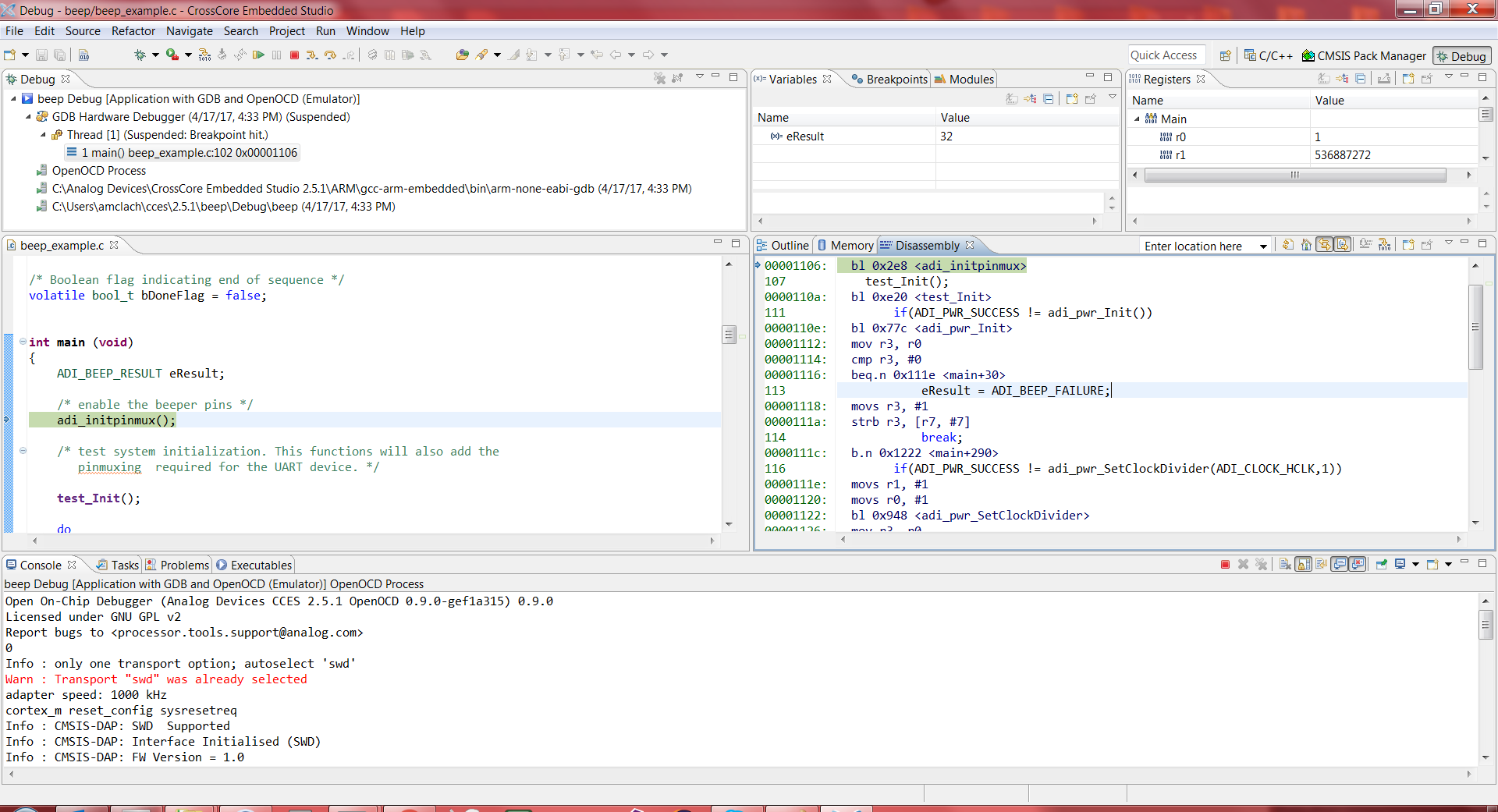Click the Disassembly vertical scrollbar thumb
The image size is (1498, 812).
tap(1475, 327)
